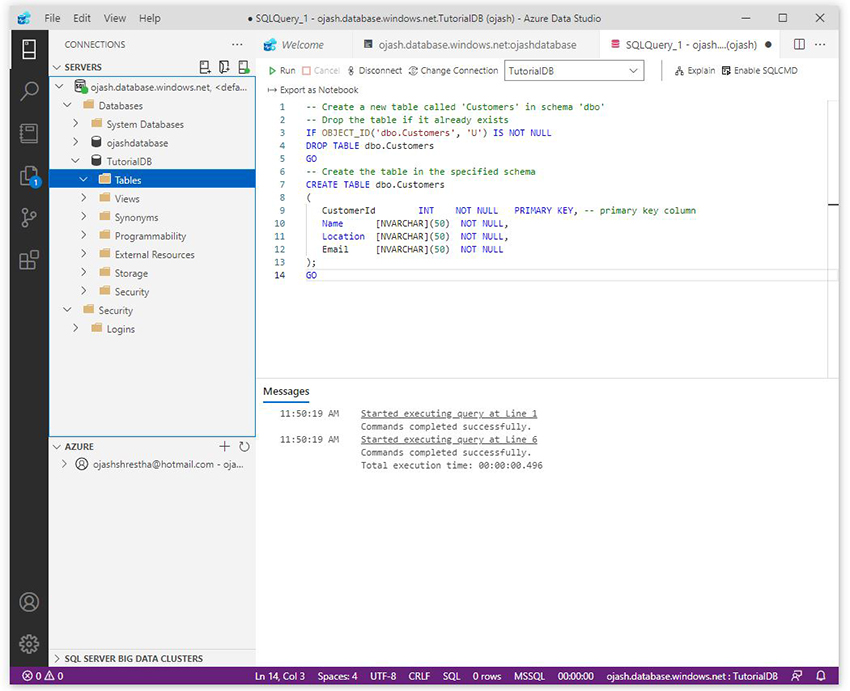
Task: Open Source Control in activity bar
Action: [x=29, y=218]
